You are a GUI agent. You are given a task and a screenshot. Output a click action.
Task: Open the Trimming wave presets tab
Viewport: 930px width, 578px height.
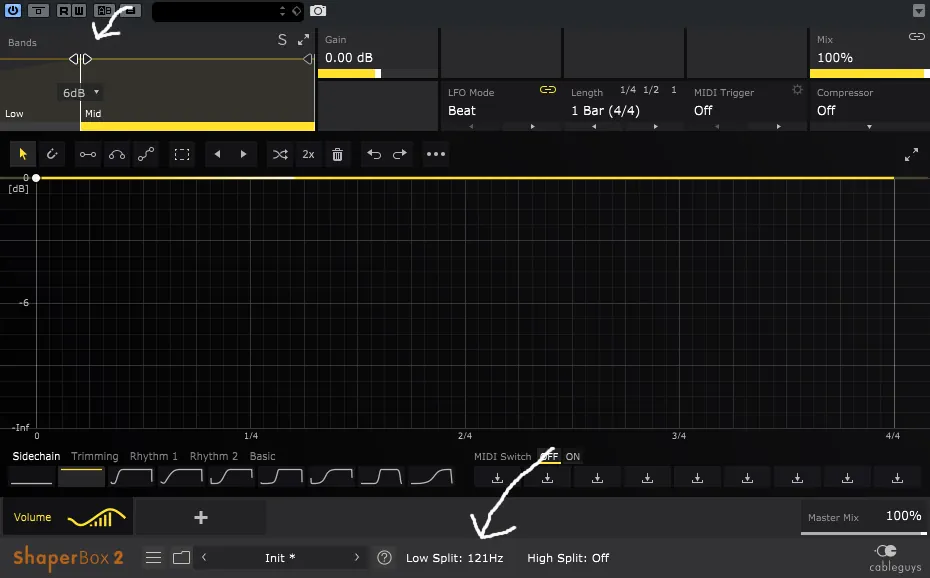click(x=95, y=456)
